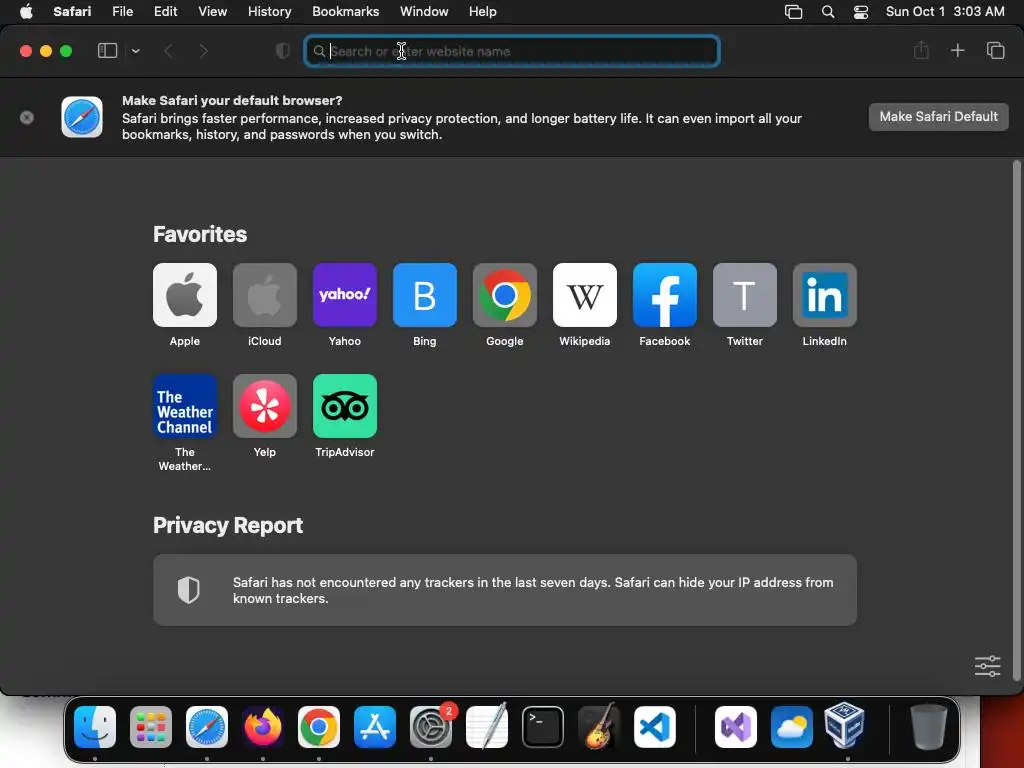
Task: Show the tab overview
Action: tap(995, 50)
